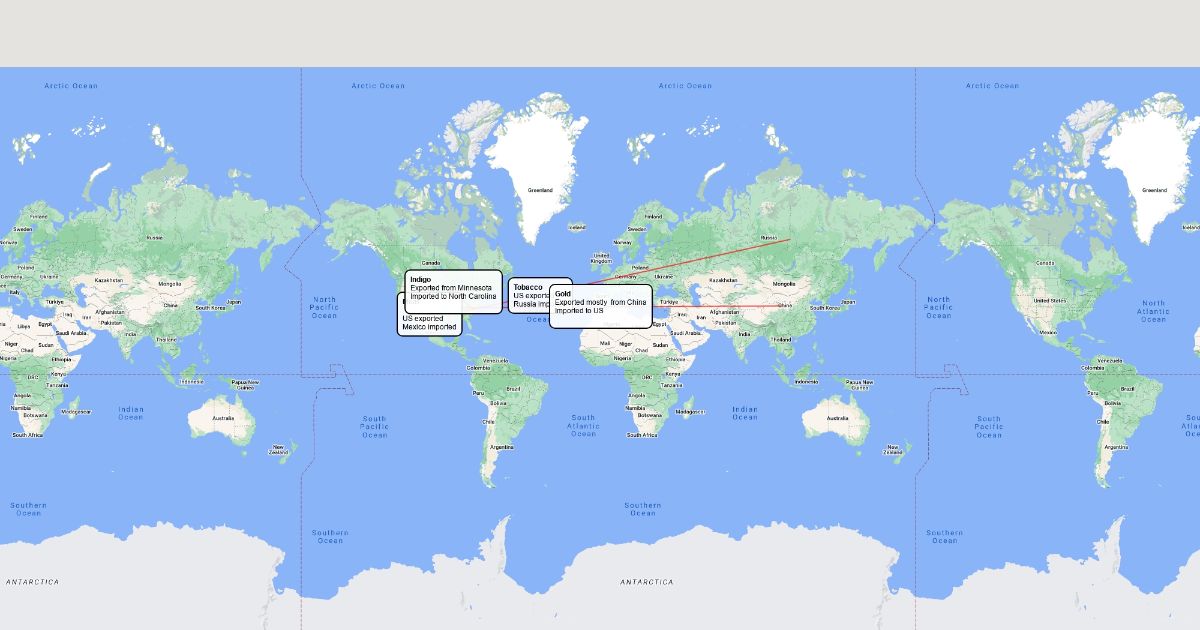Click 'Exported from Minnesota' text line
The image size is (1200, 630).
[451, 288]
